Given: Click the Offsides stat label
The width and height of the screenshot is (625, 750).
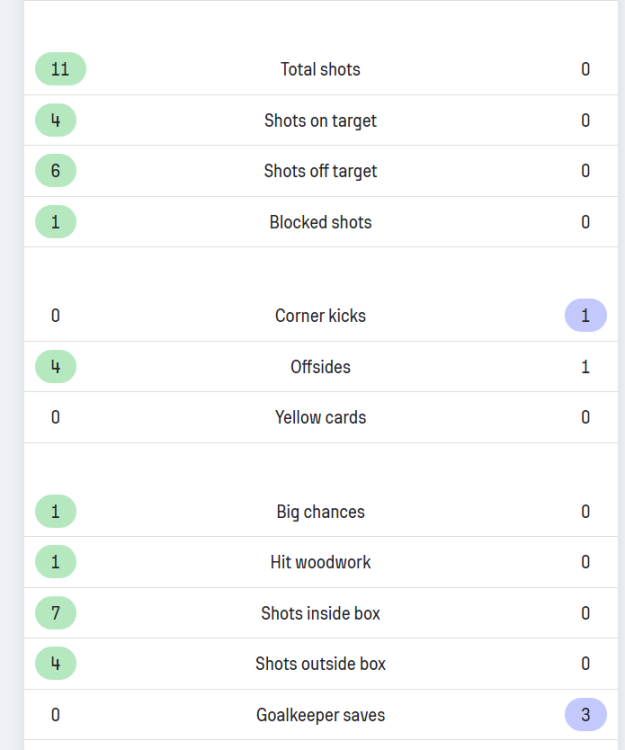Looking at the screenshot, I should pyautogui.click(x=320, y=367).
